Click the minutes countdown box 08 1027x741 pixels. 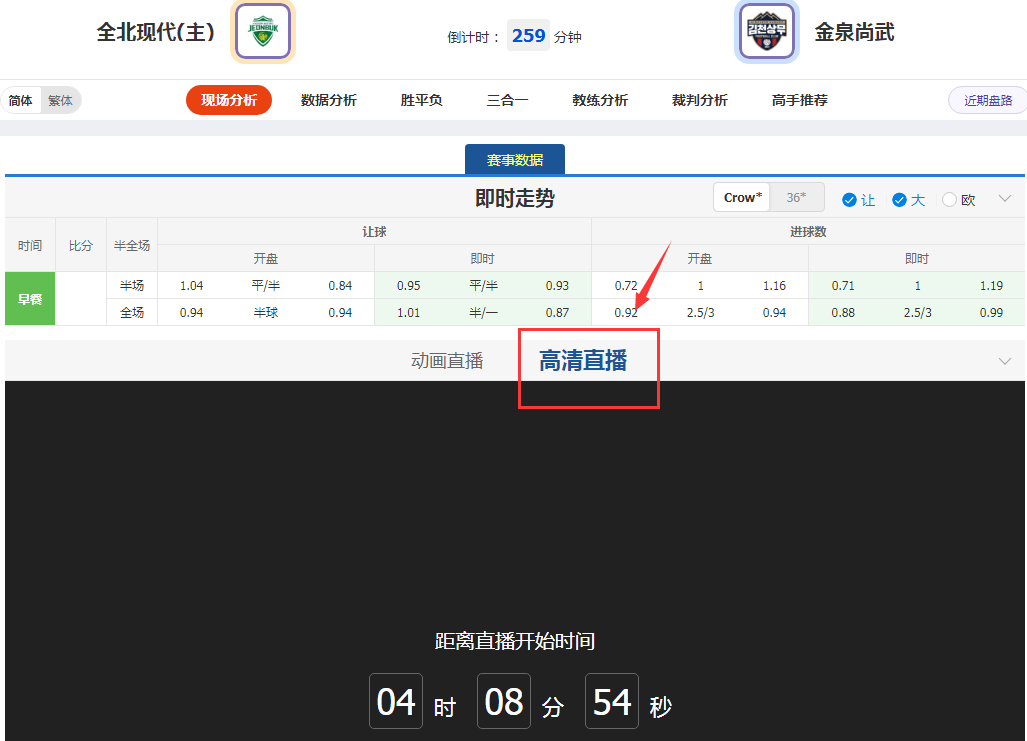point(504,701)
